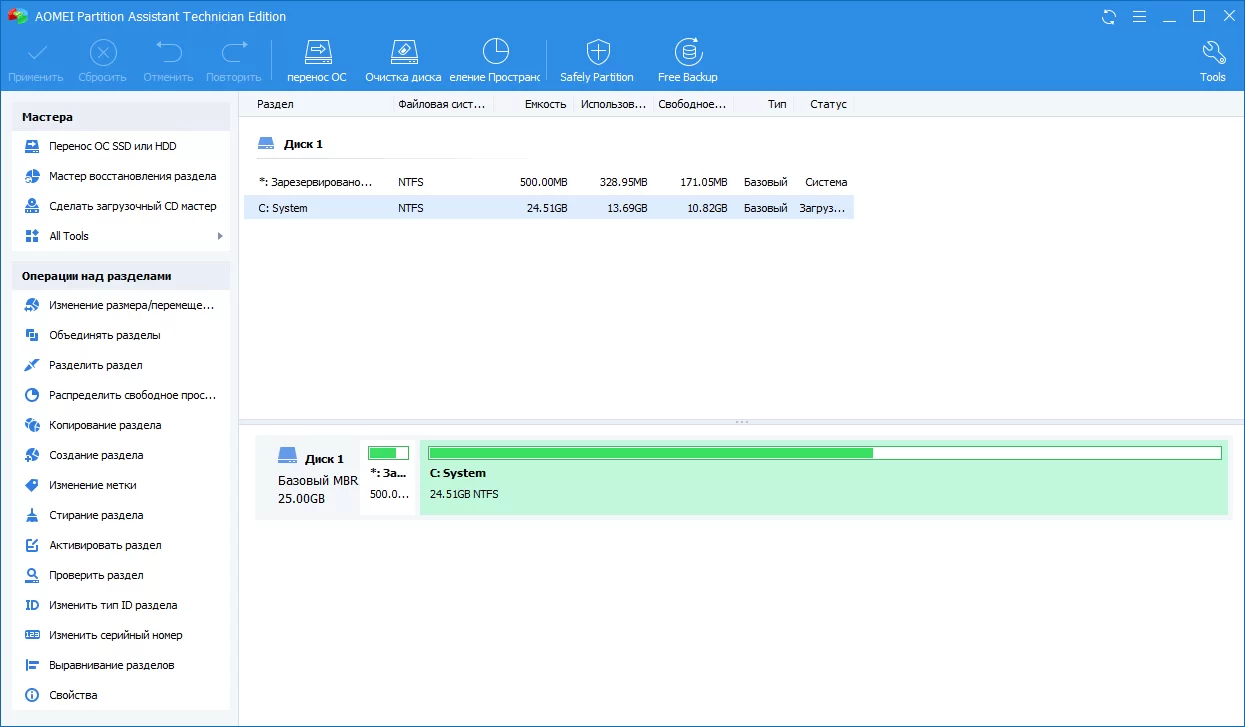
Task: Click the Система status cell
Action: point(826,182)
